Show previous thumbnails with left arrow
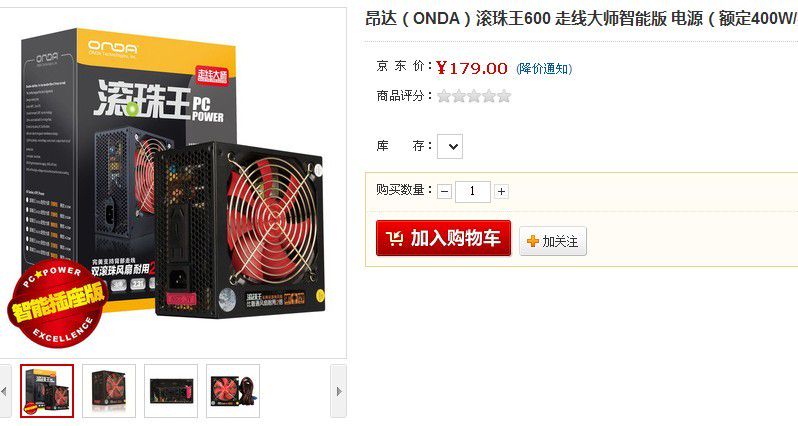The image size is (798, 426). (5, 391)
